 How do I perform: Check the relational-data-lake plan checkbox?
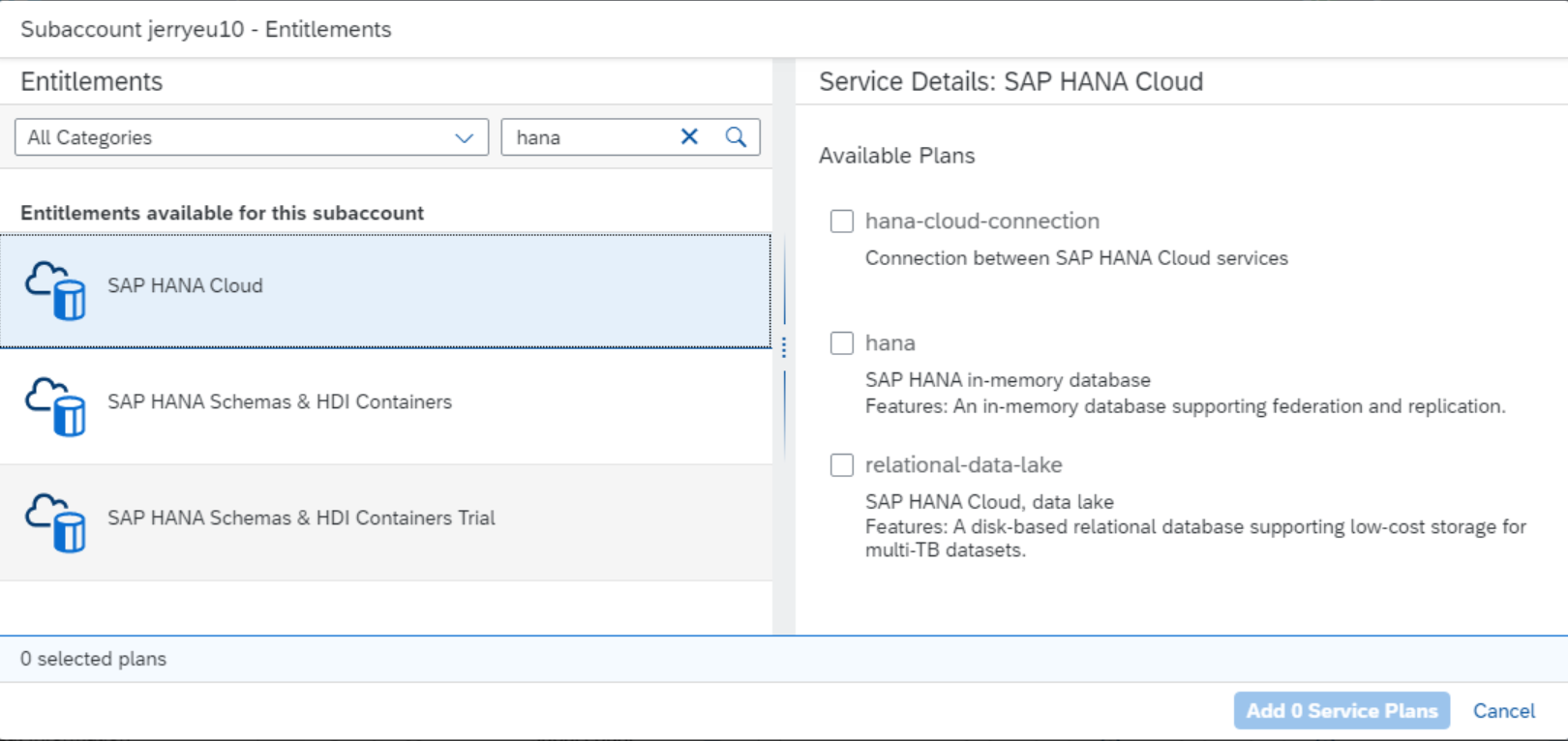(842, 465)
